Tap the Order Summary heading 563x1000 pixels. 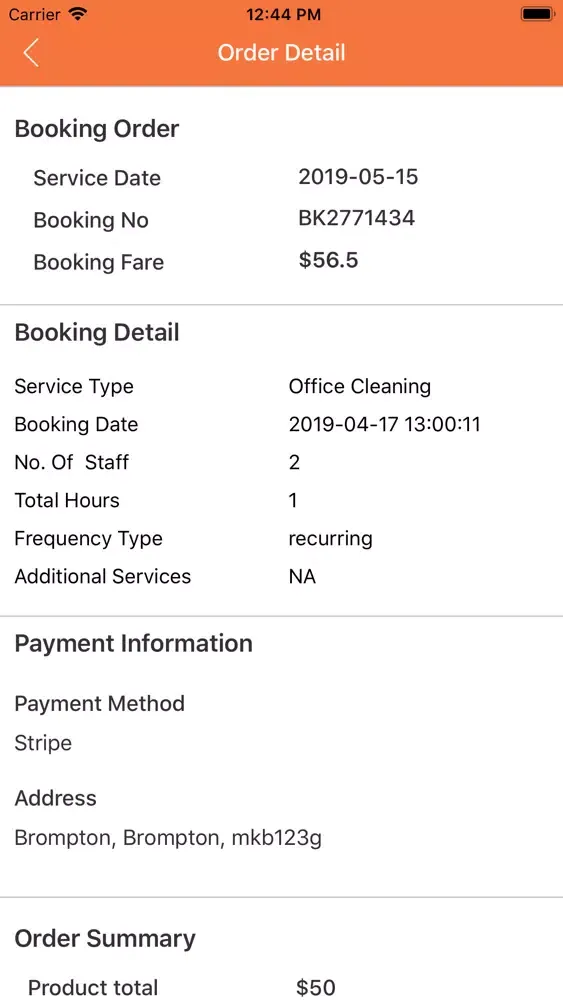[105, 939]
